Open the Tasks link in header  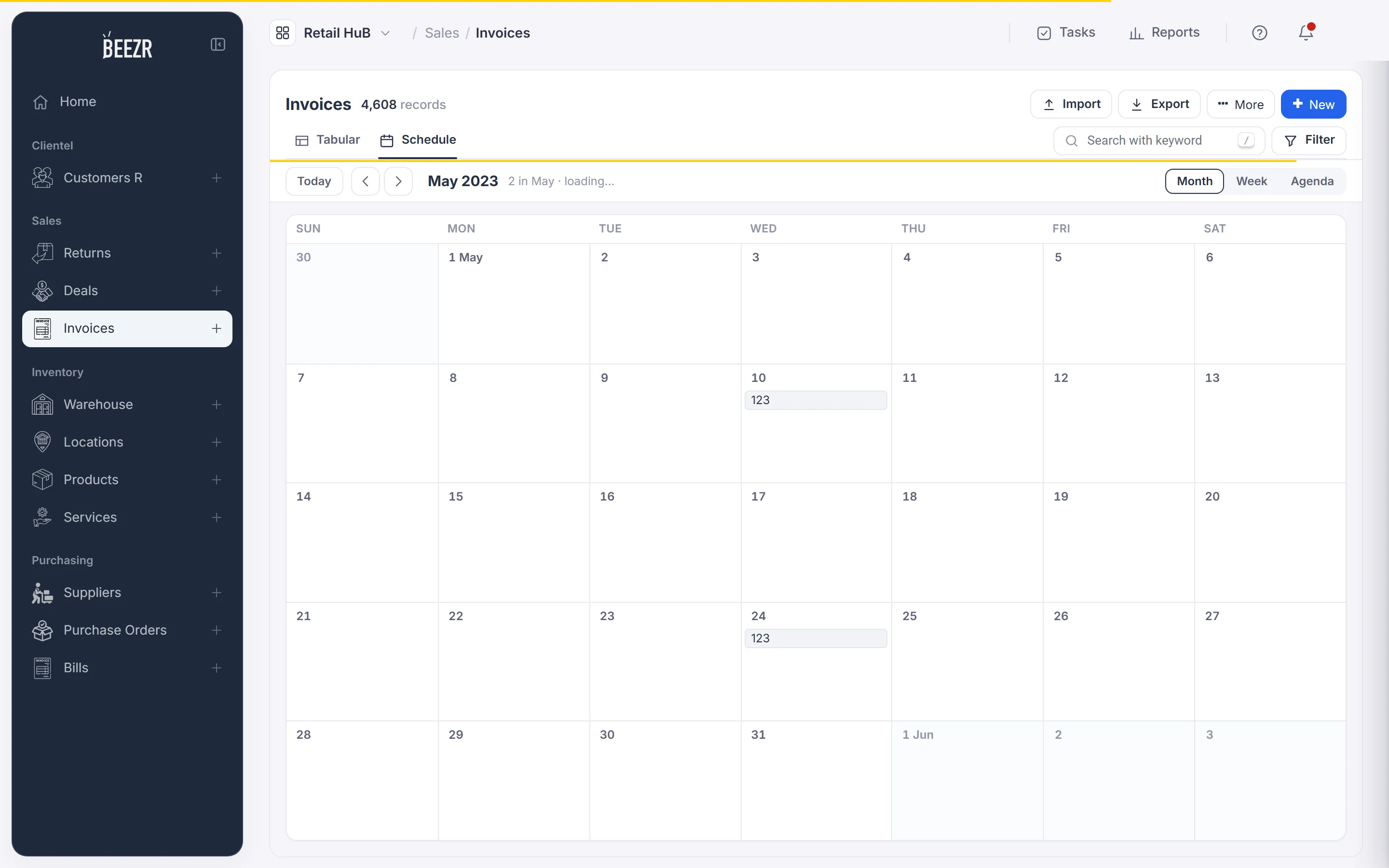click(1066, 33)
